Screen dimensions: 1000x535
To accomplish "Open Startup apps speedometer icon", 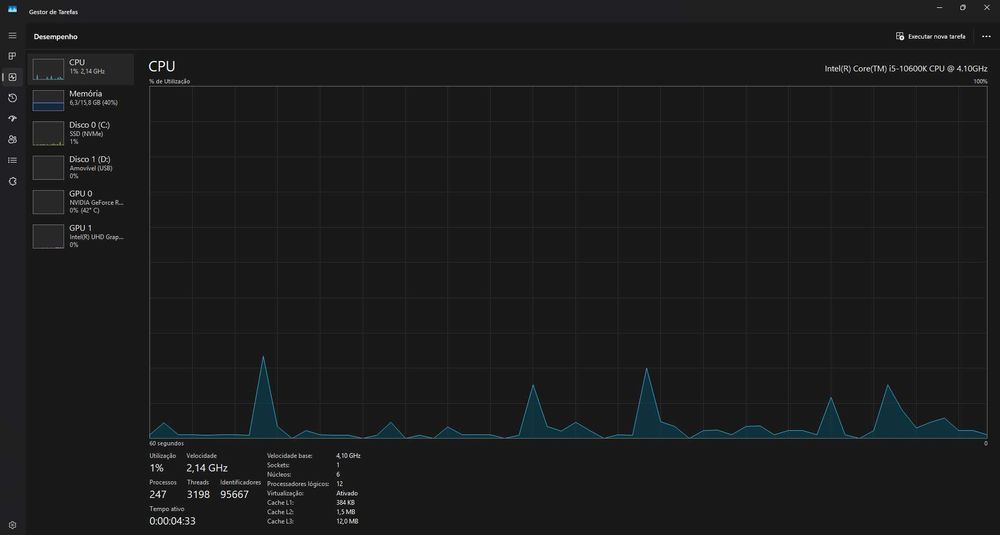I will [12, 119].
